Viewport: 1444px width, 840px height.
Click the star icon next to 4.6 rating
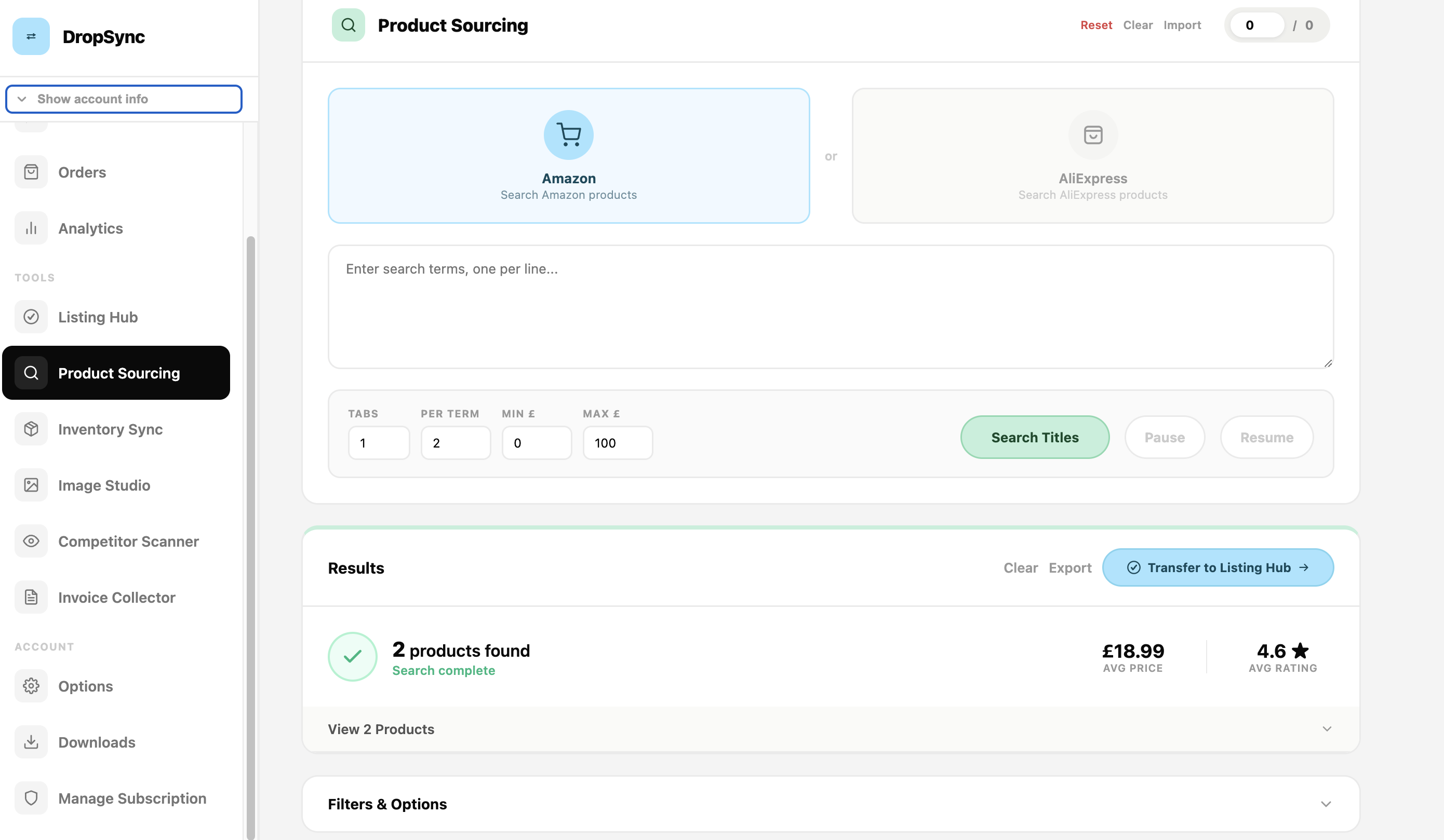[1301, 651]
